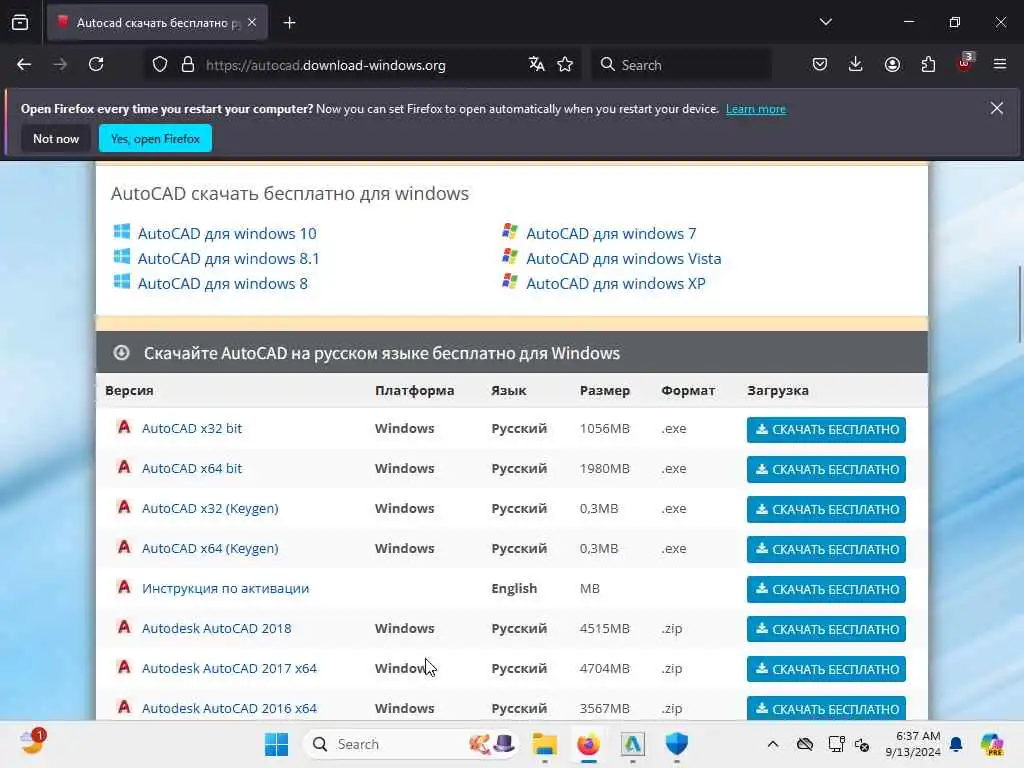The width and height of the screenshot is (1024, 768).
Task: Go back to the previous page
Action: point(24,65)
